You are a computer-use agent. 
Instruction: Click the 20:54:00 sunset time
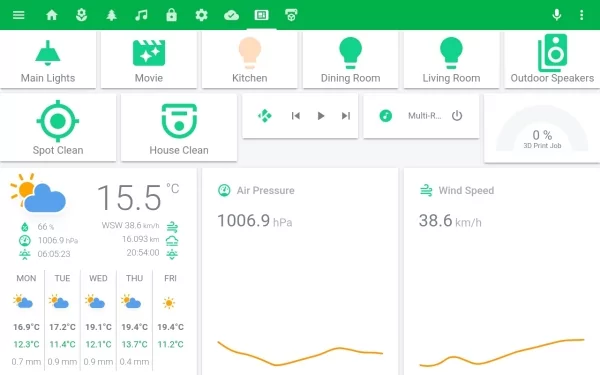143,253
